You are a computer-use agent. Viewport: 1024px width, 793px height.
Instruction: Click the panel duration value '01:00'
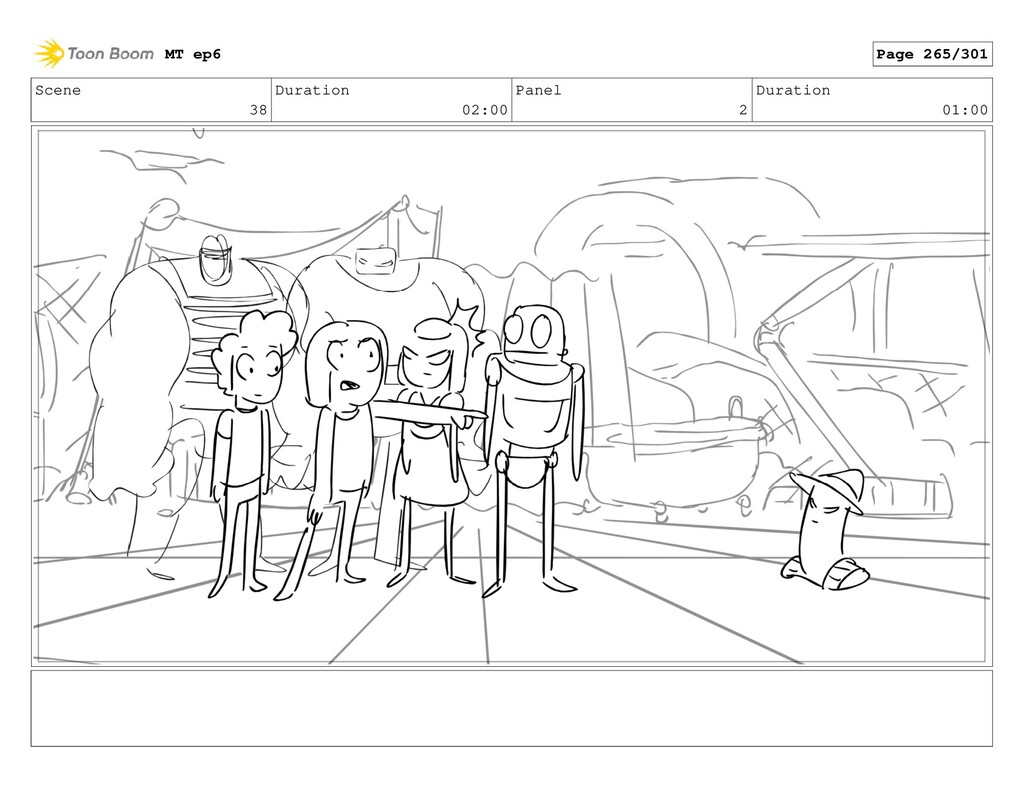tap(965, 110)
